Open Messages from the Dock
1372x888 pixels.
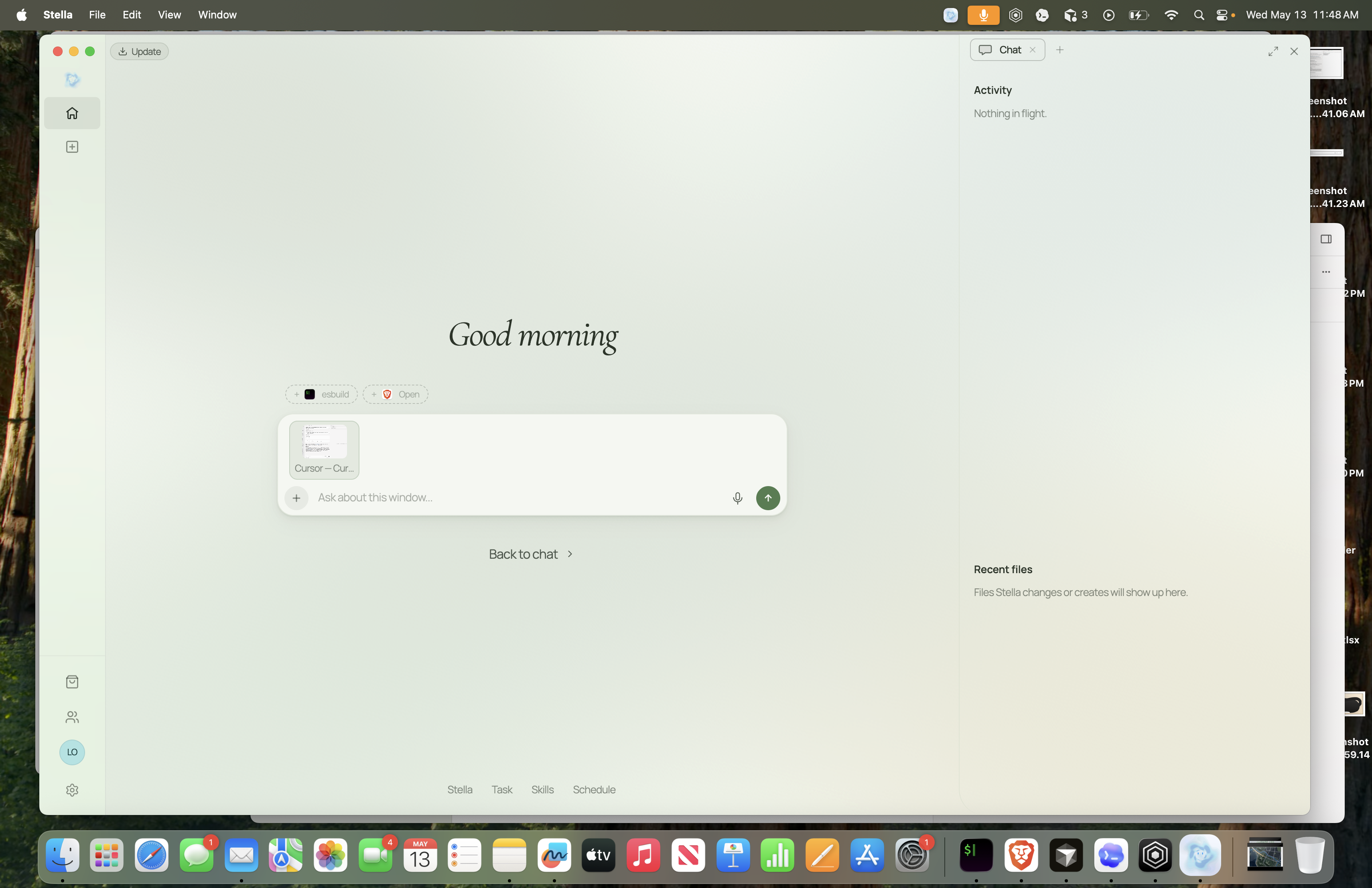coord(197,855)
